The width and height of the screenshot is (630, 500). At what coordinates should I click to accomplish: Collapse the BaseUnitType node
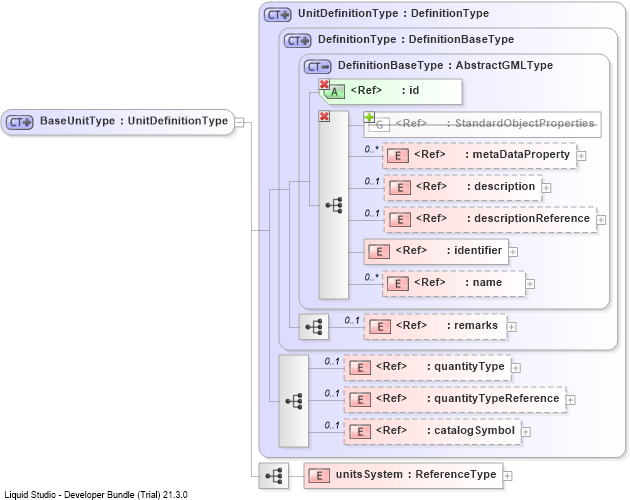pyautogui.click(x=239, y=122)
